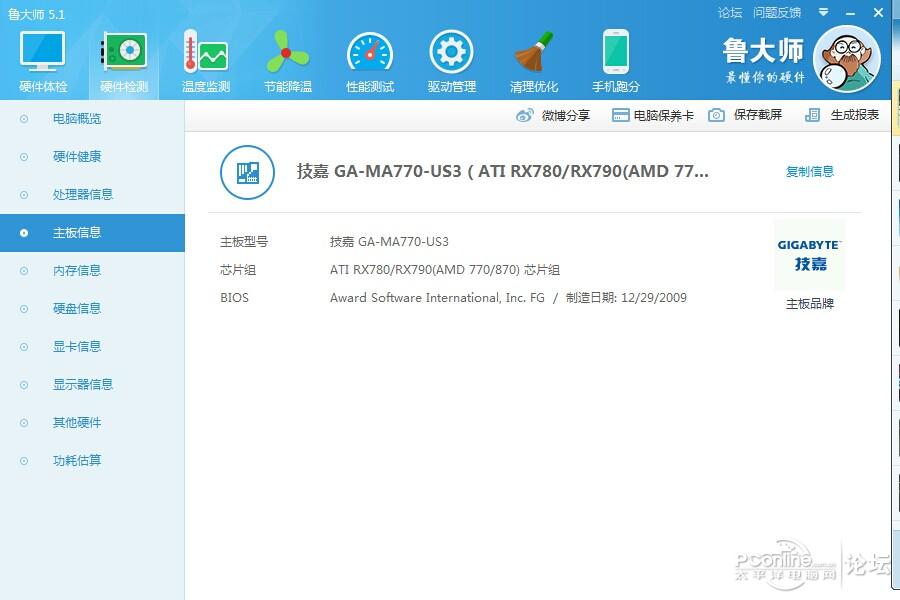Image resolution: width=900 pixels, height=600 pixels.
Task: Click radio bullet beside 硬件健康
Action: pyautogui.click(x=24, y=157)
